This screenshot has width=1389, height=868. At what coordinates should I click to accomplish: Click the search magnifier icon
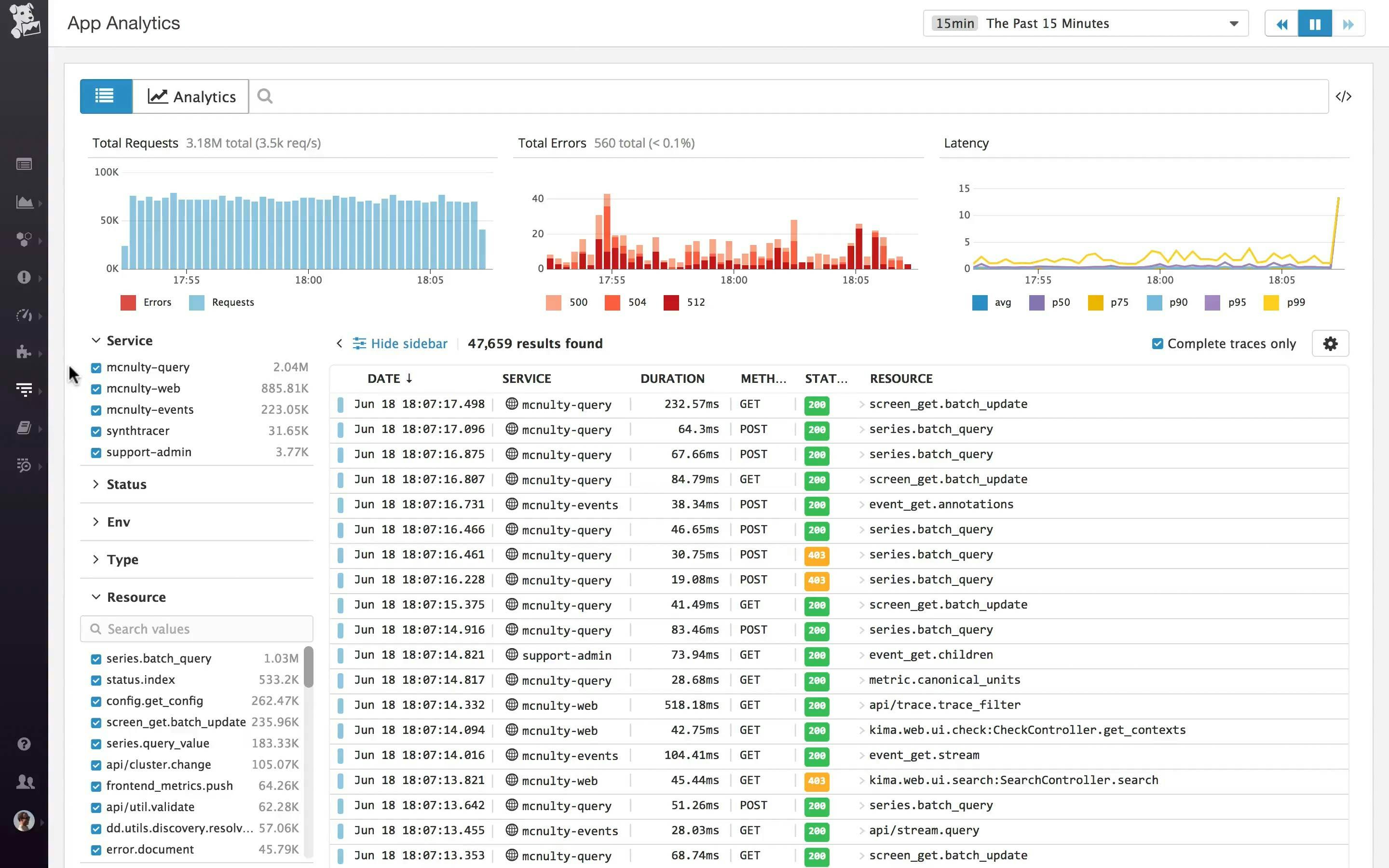click(265, 96)
